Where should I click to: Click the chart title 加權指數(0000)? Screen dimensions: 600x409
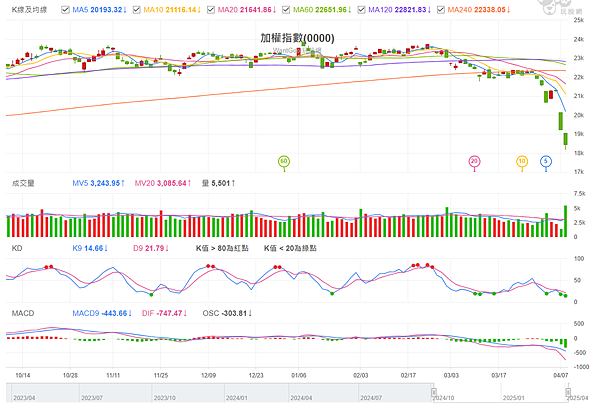tap(297, 38)
